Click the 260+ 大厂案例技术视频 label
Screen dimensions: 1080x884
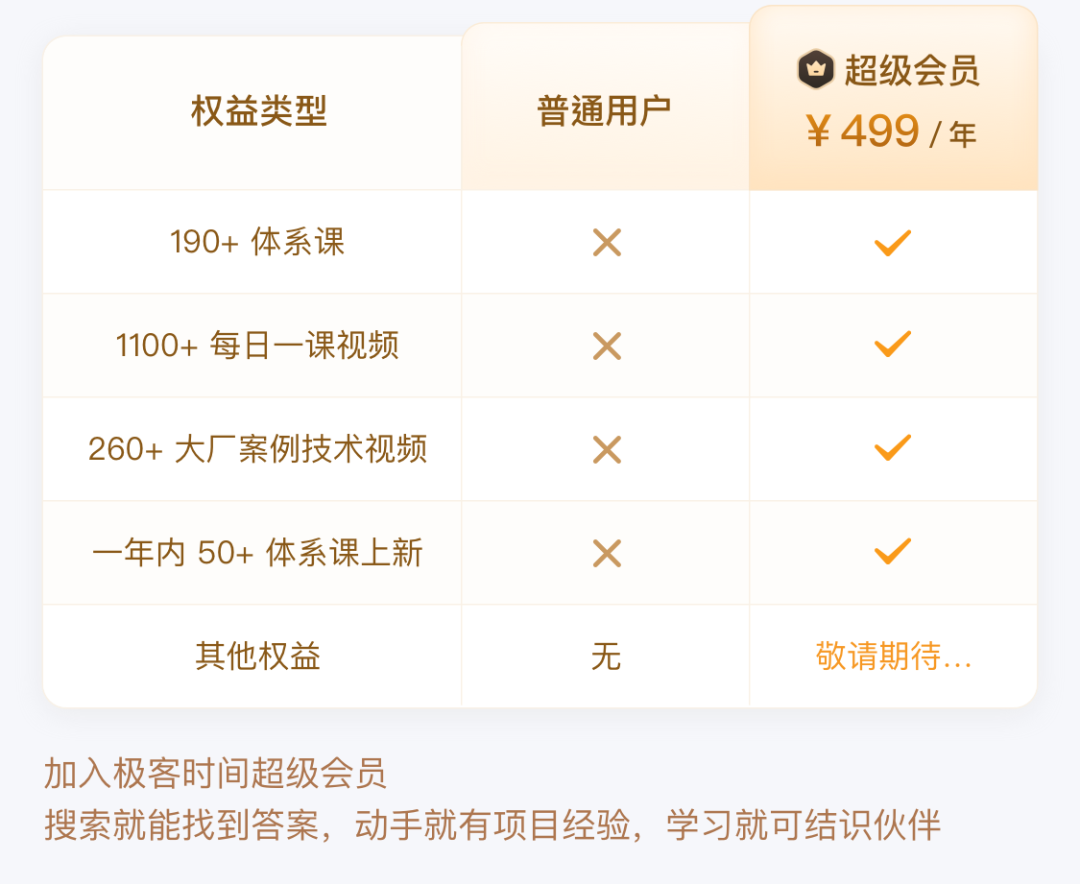[257, 450]
